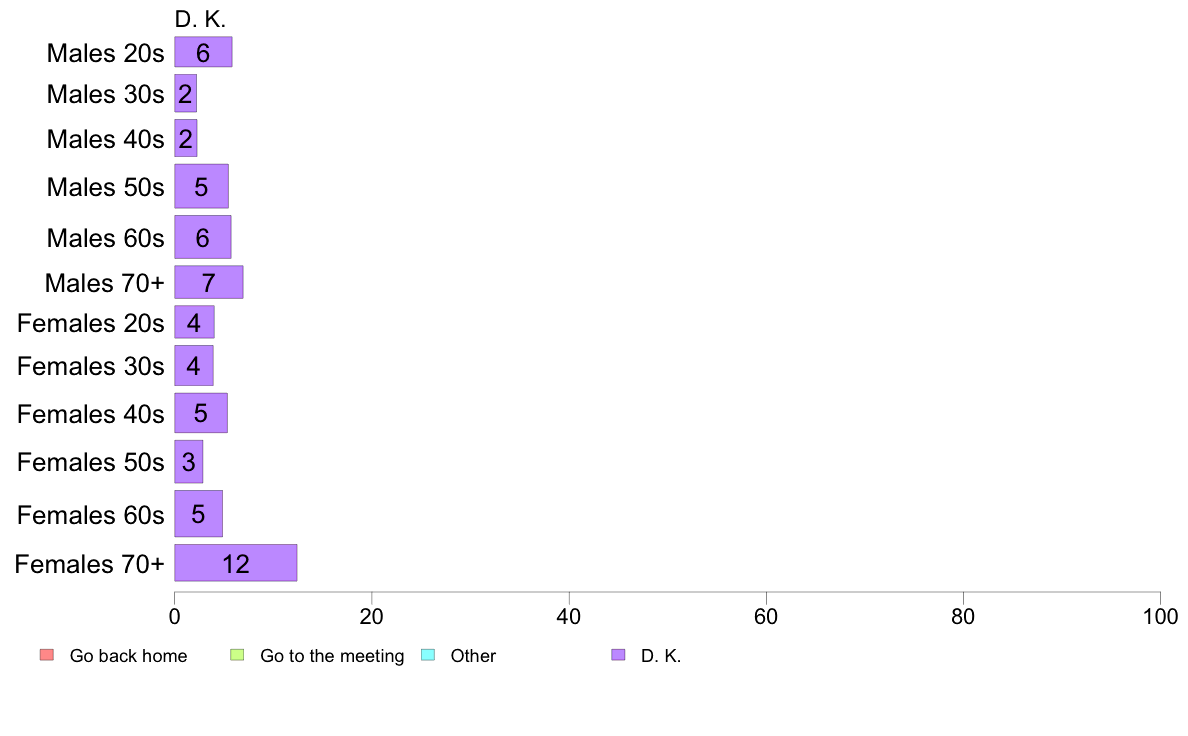The height and width of the screenshot is (736, 1188).
Task: Click the Females 60s row label
Action: [90, 515]
